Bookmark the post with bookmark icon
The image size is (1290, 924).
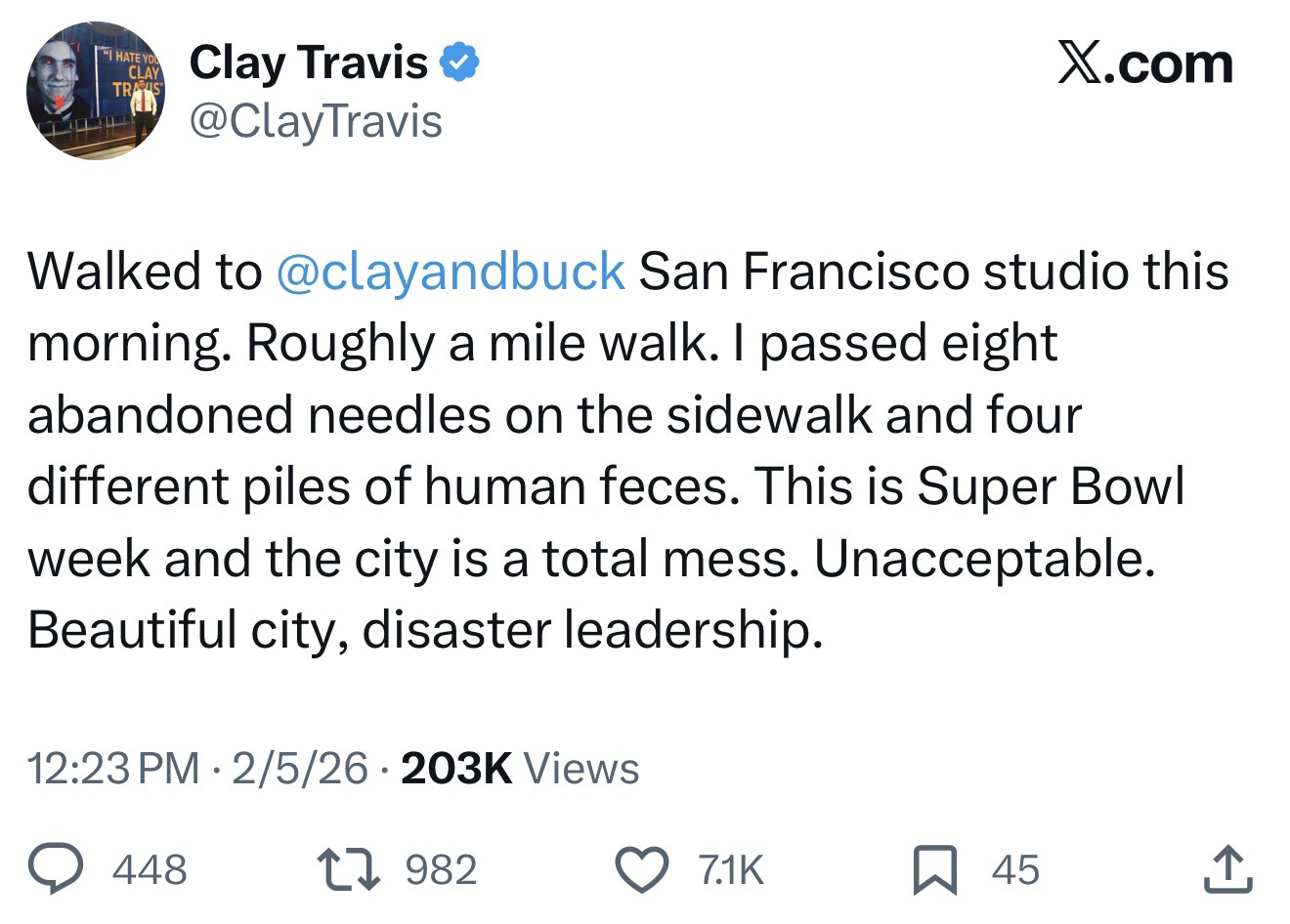click(x=933, y=869)
